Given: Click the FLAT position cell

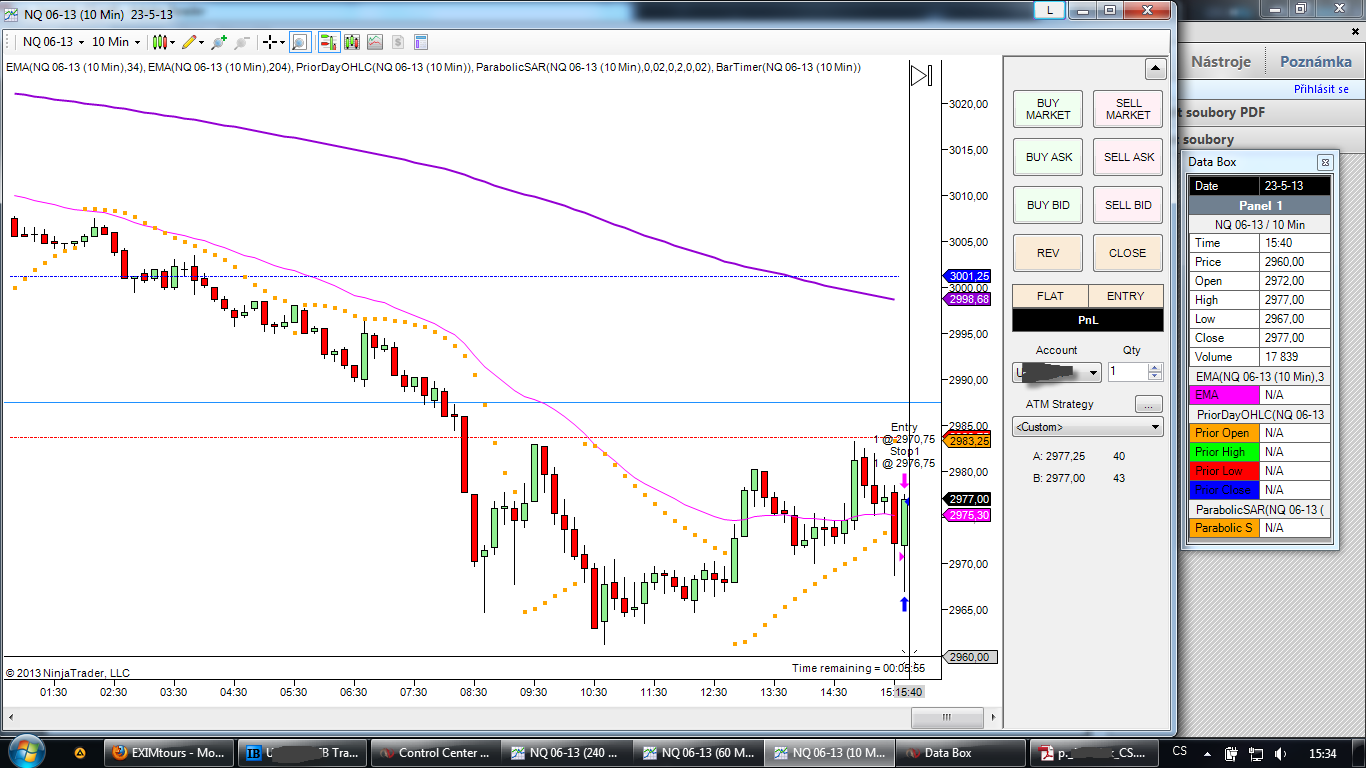Looking at the screenshot, I should pyautogui.click(x=1050, y=296).
